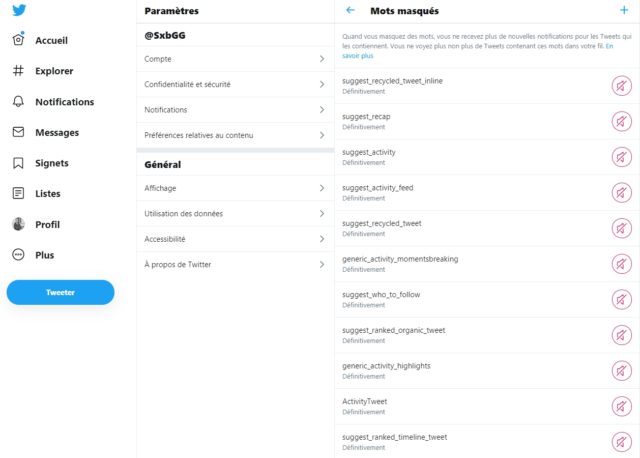Unmute the ActivityTweet muted word
Image resolution: width=640 pixels, height=458 pixels.
pos(621,406)
